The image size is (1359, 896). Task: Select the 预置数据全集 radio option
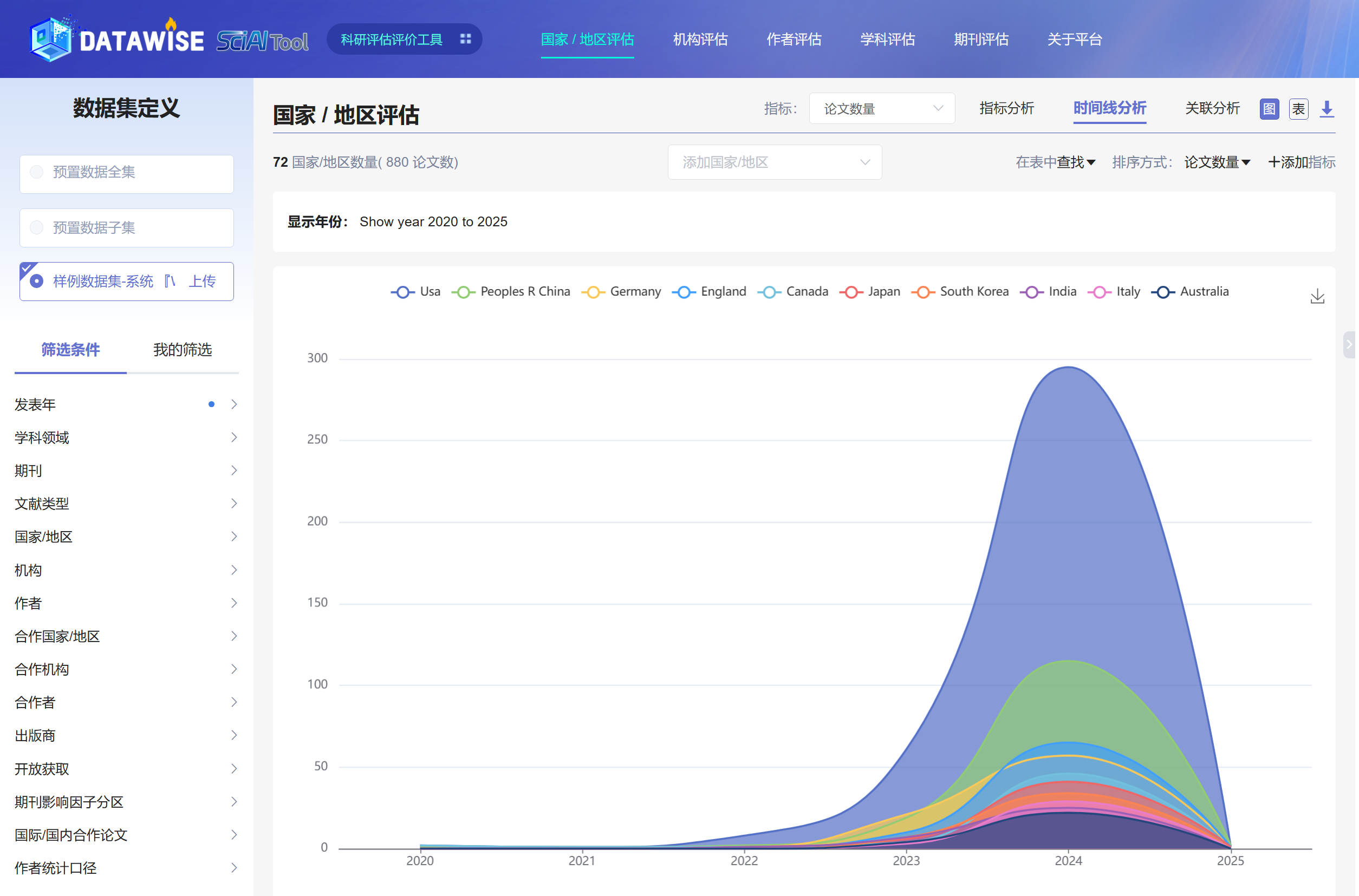point(37,172)
